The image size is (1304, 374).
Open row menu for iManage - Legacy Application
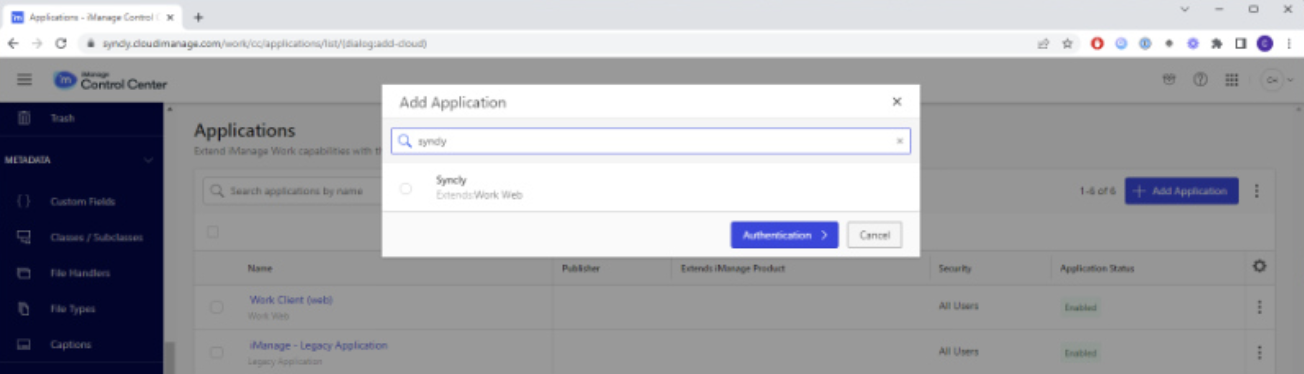(x=1259, y=352)
